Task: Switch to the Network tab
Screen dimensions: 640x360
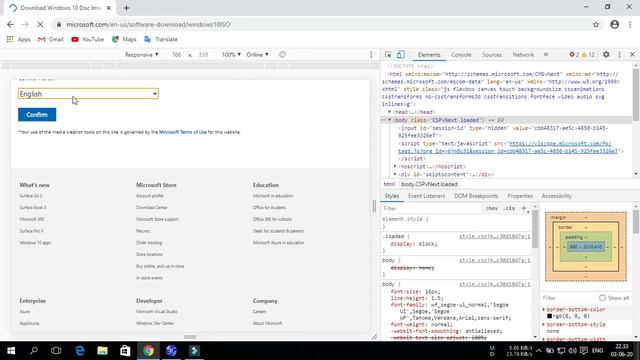Action: pos(523,55)
